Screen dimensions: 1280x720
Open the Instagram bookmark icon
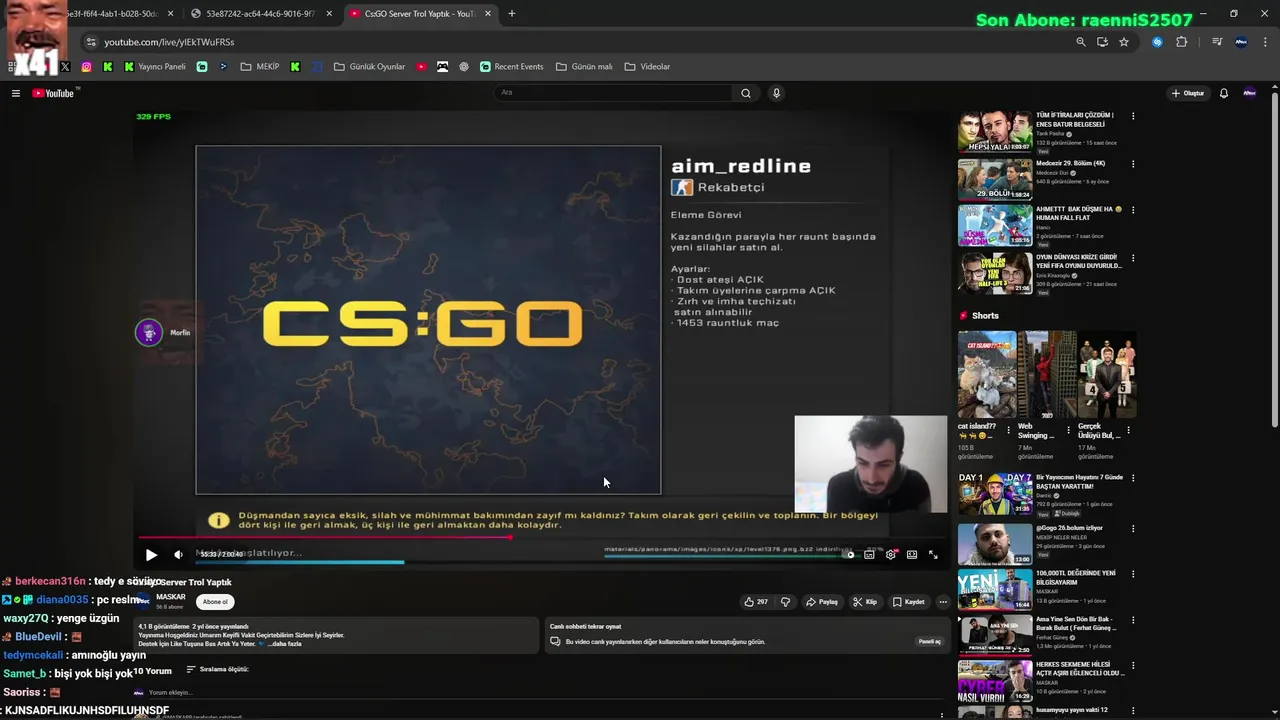coord(86,67)
